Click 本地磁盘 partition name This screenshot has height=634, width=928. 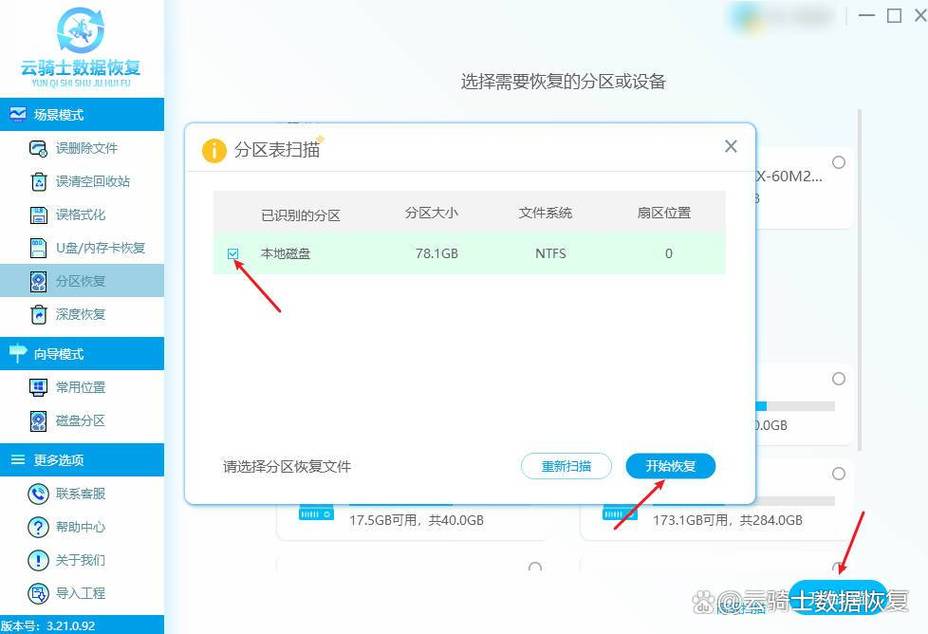pos(285,254)
